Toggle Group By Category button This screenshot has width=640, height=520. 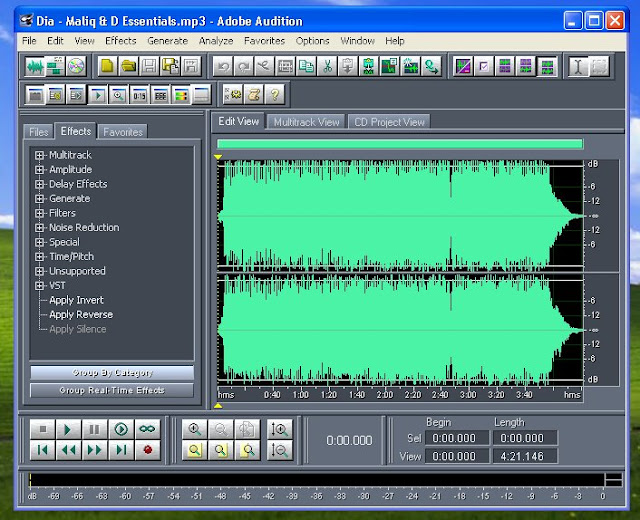(112, 373)
